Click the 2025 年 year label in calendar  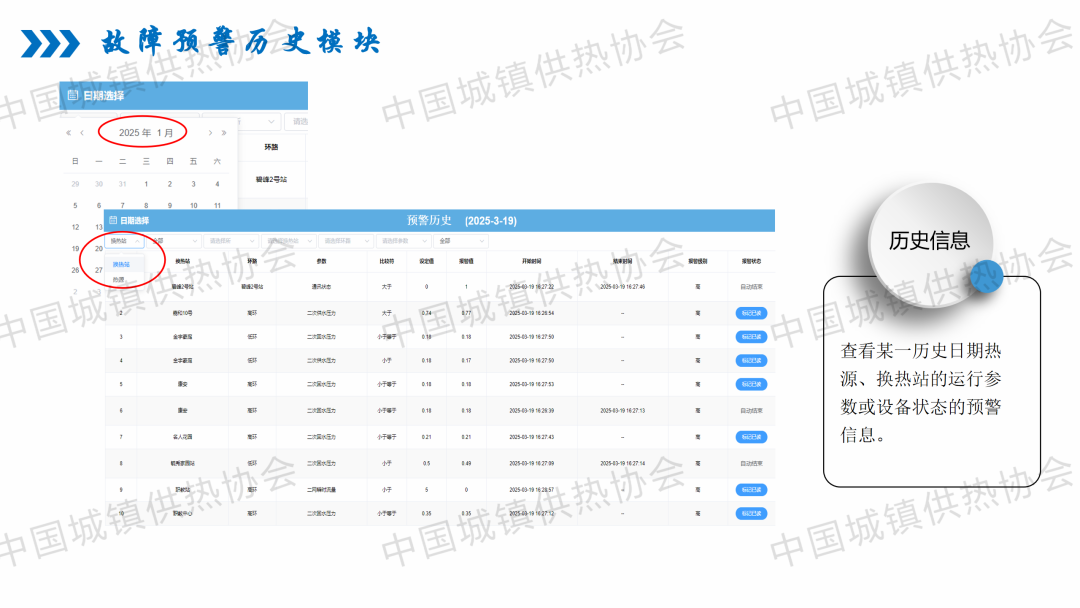coord(134,133)
